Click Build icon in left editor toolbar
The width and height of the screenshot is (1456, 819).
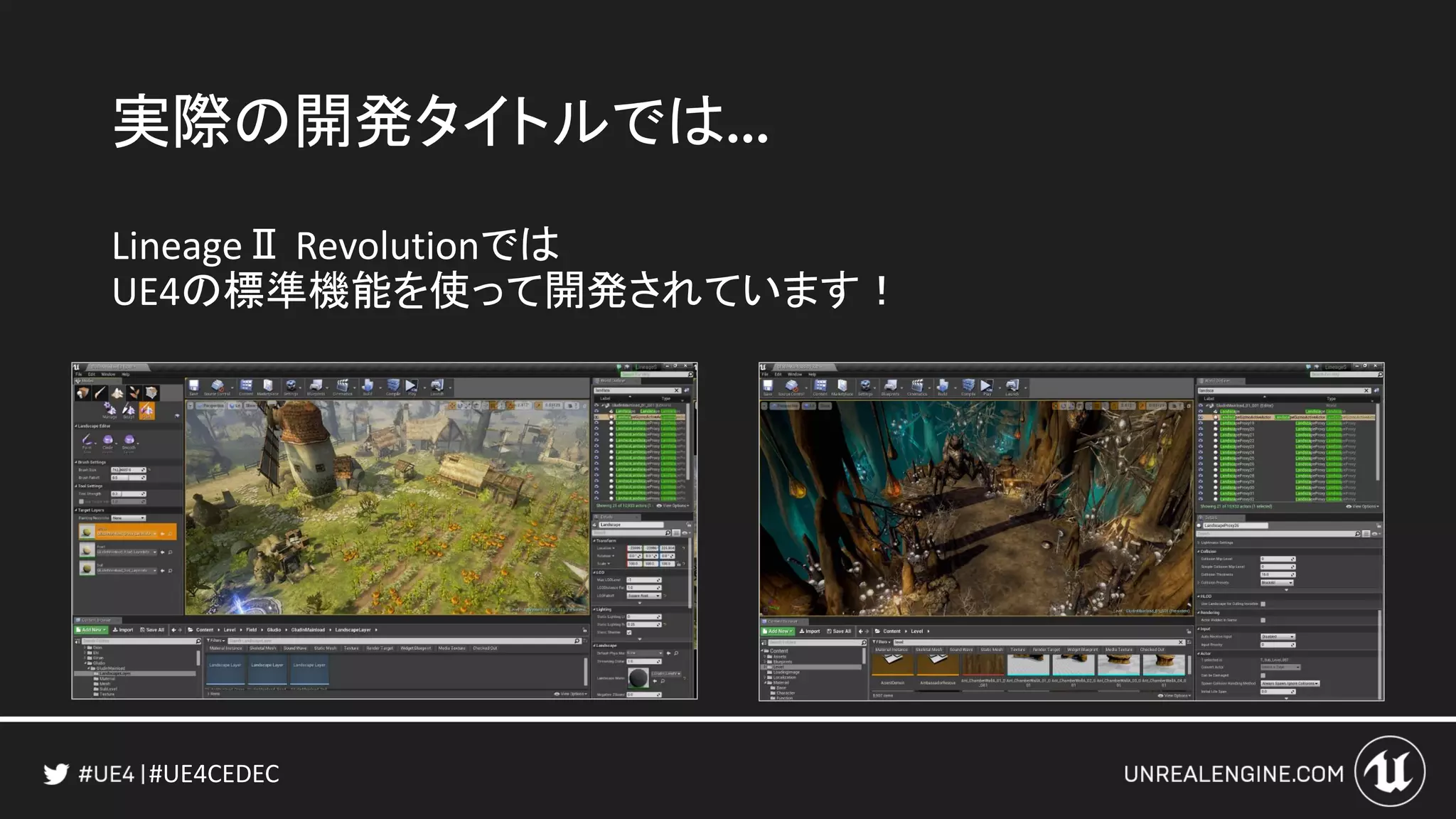[368, 387]
